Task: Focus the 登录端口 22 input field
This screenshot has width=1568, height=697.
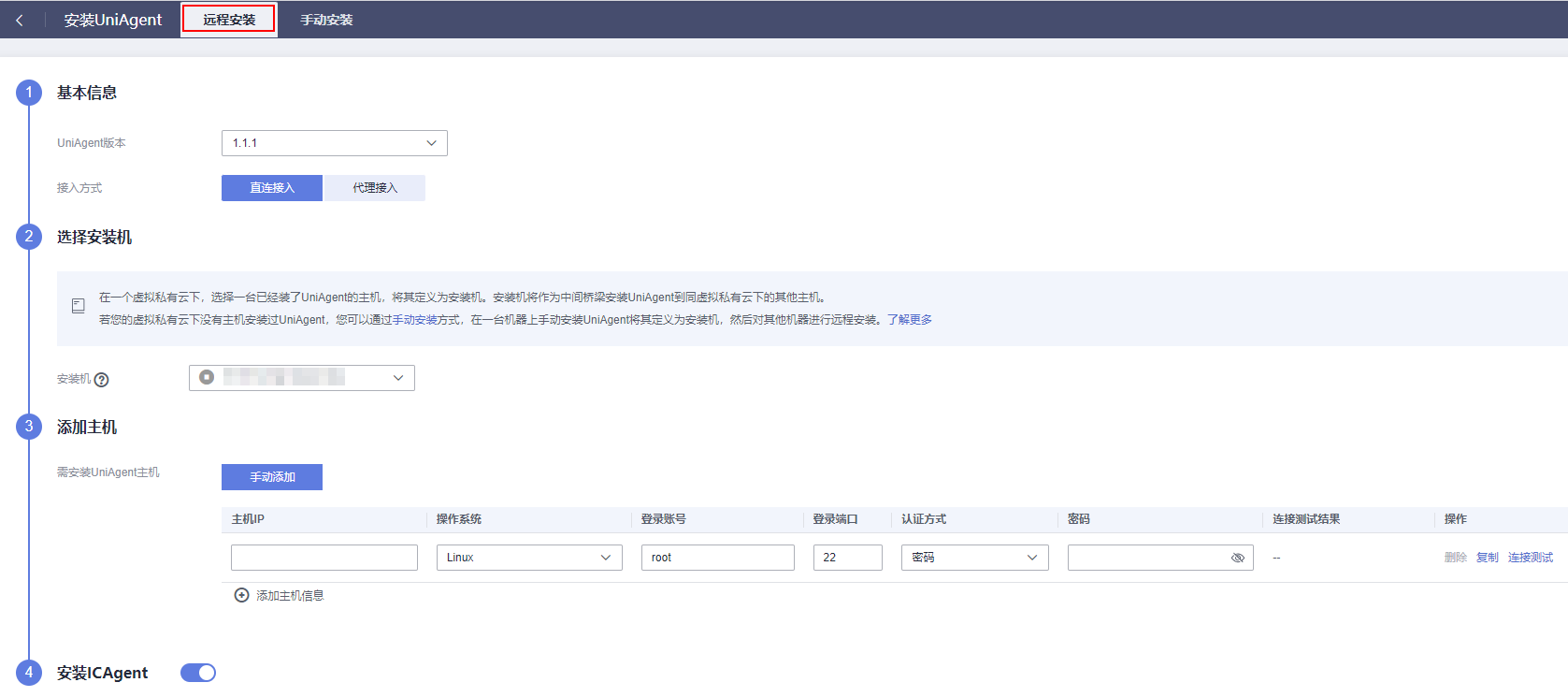Action: click(848, 558)
